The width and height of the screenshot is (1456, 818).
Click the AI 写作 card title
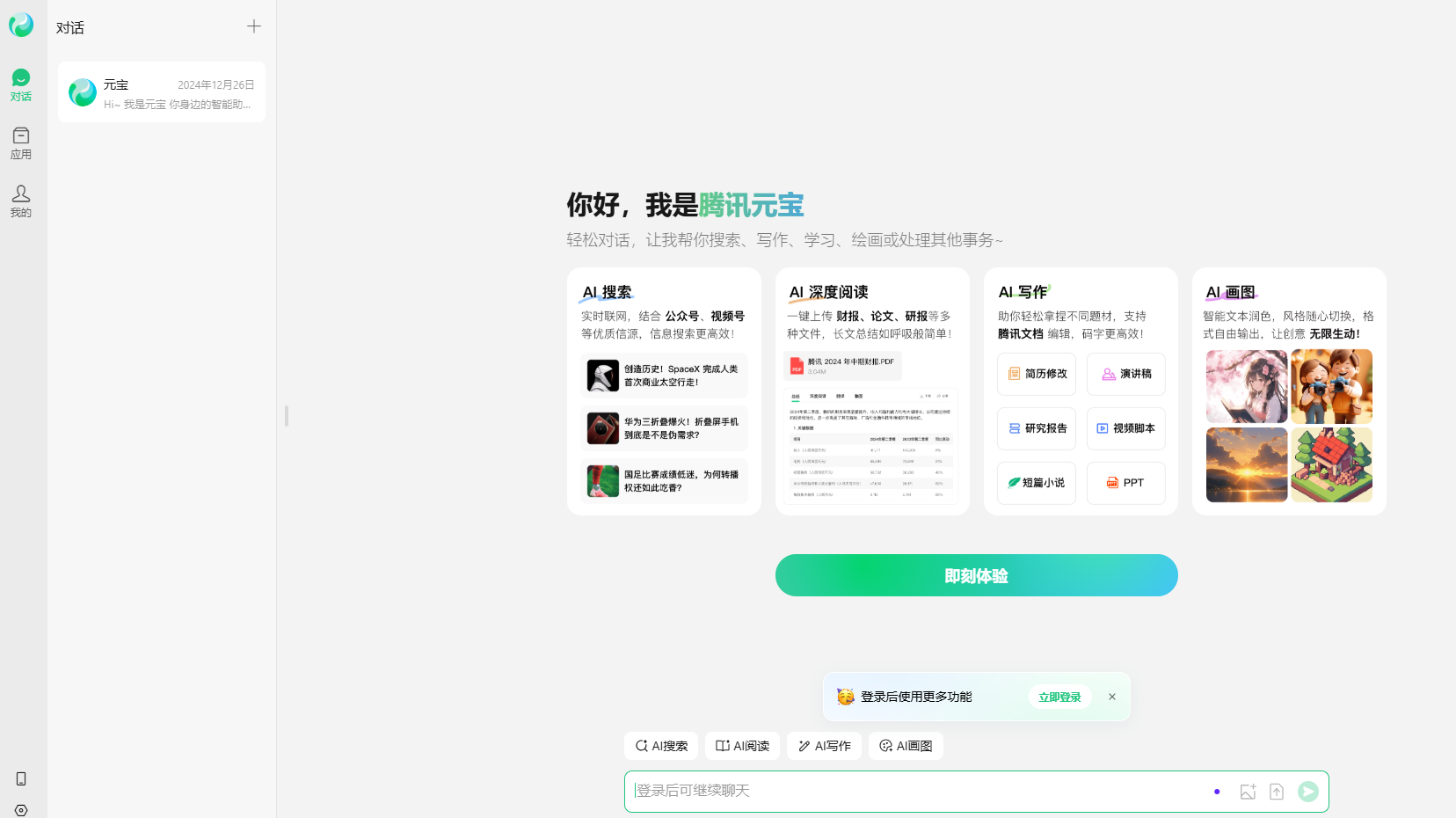1023,292
